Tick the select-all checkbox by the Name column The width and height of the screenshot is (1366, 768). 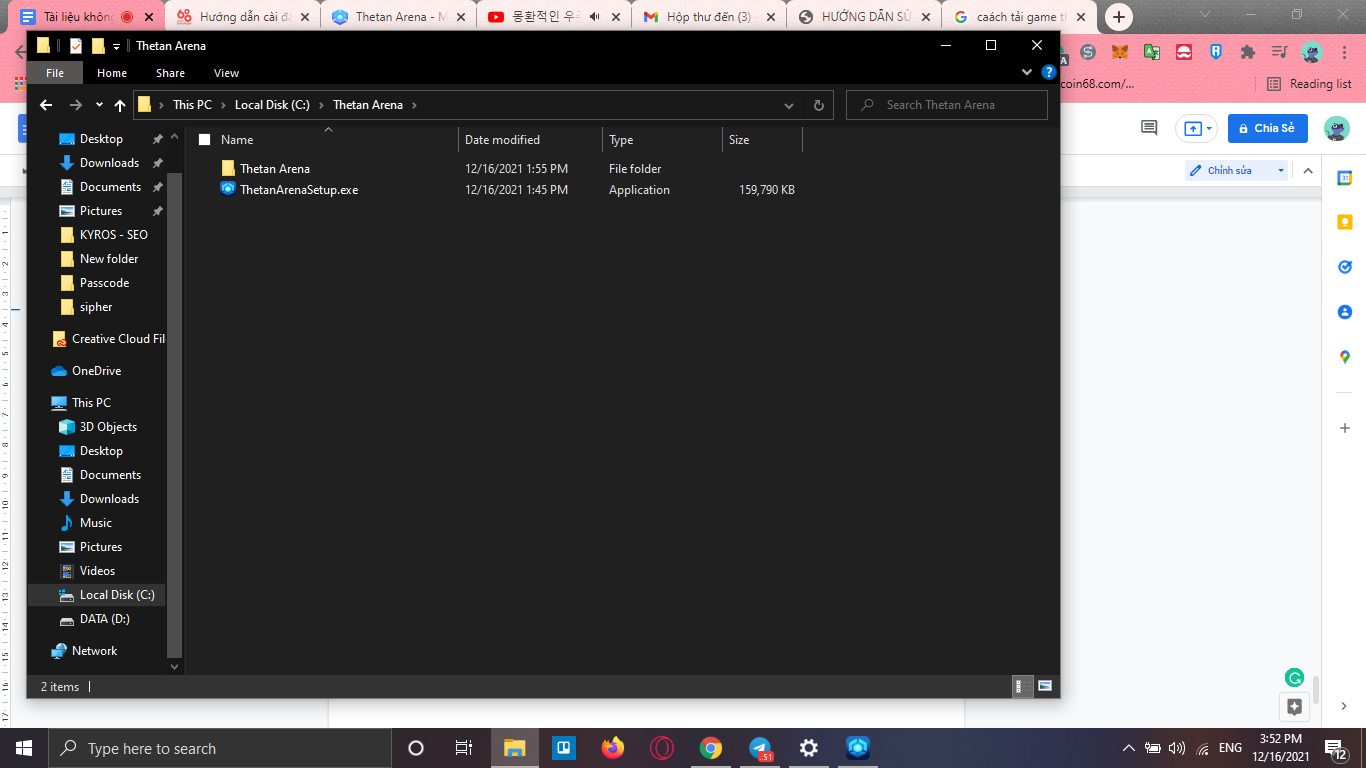click(205, 140)
